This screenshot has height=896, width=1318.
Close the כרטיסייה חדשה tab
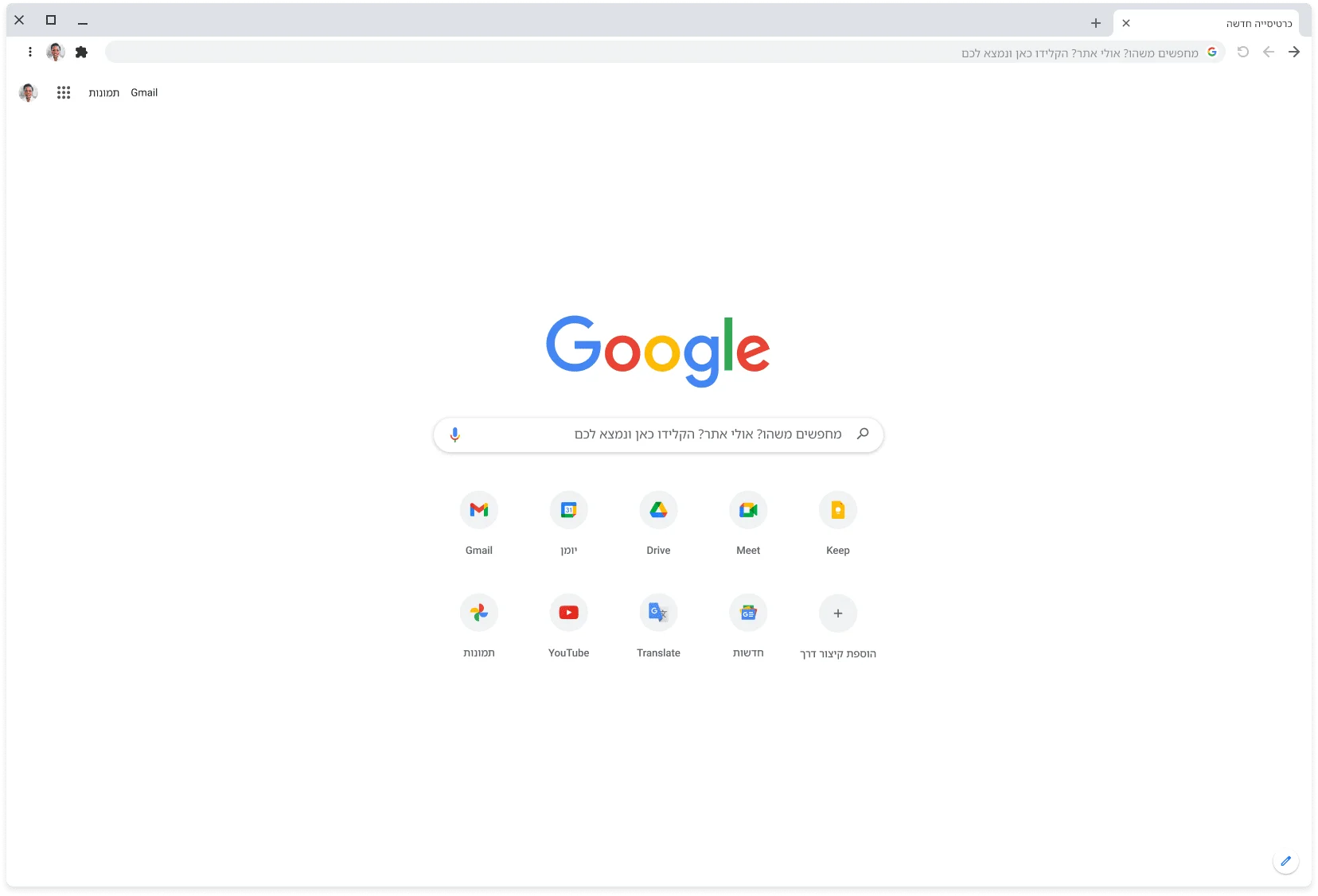tap(1126, 23)
